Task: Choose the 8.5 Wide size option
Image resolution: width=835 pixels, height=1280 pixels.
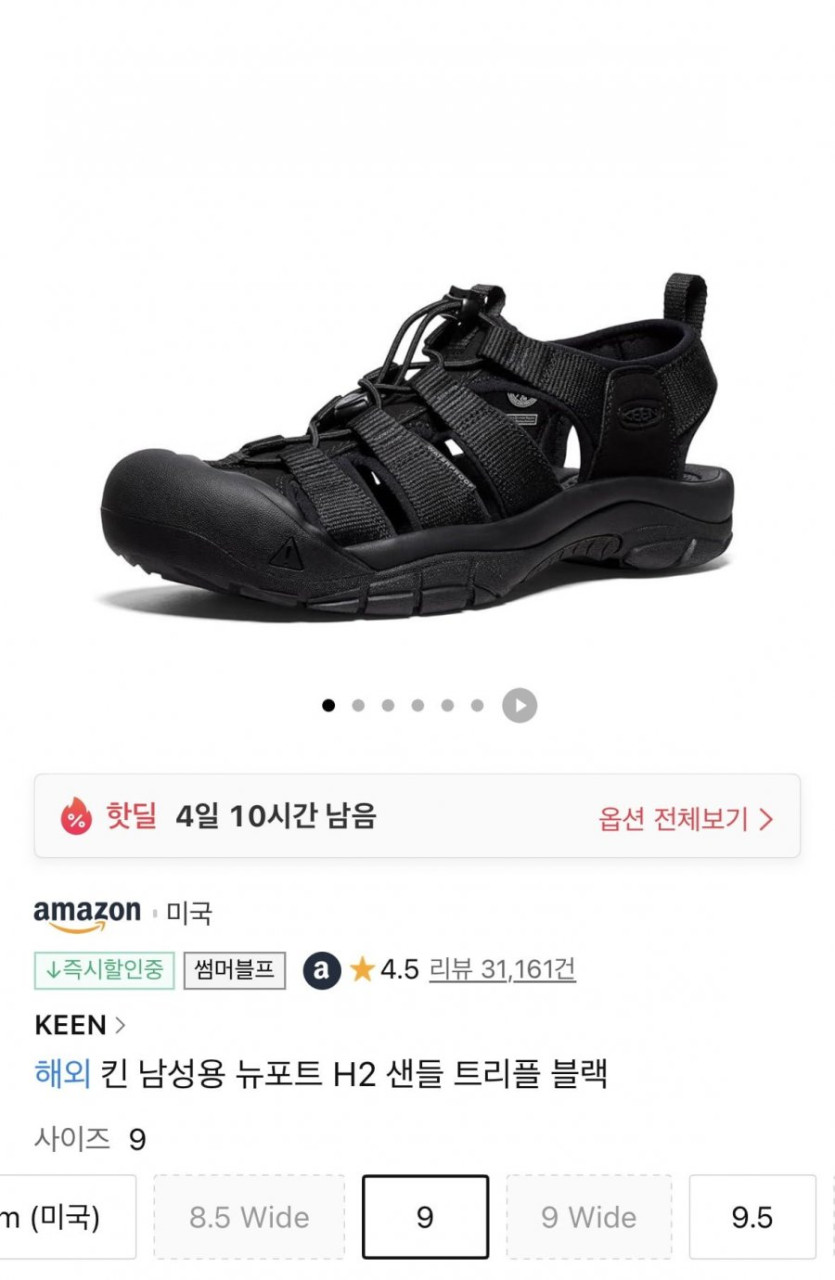Action: [249, 1217]
